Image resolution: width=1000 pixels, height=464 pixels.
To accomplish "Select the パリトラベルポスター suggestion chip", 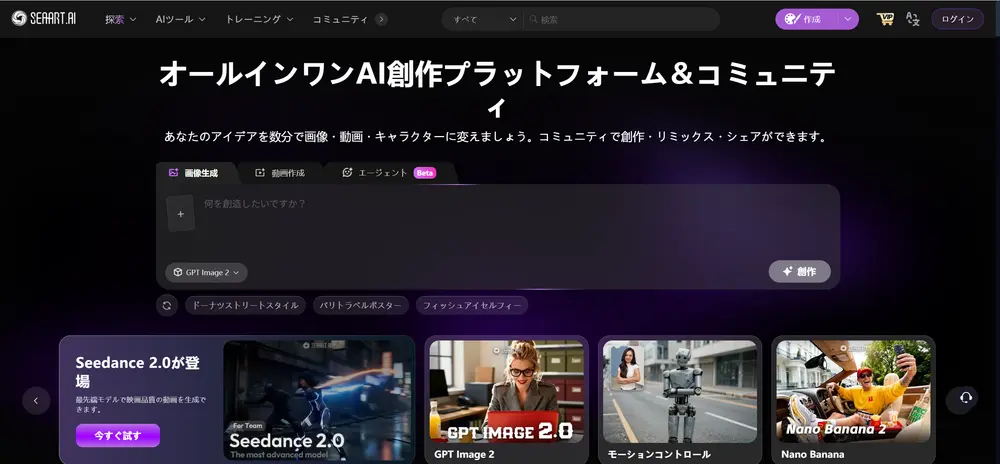I will click(361, 305).
